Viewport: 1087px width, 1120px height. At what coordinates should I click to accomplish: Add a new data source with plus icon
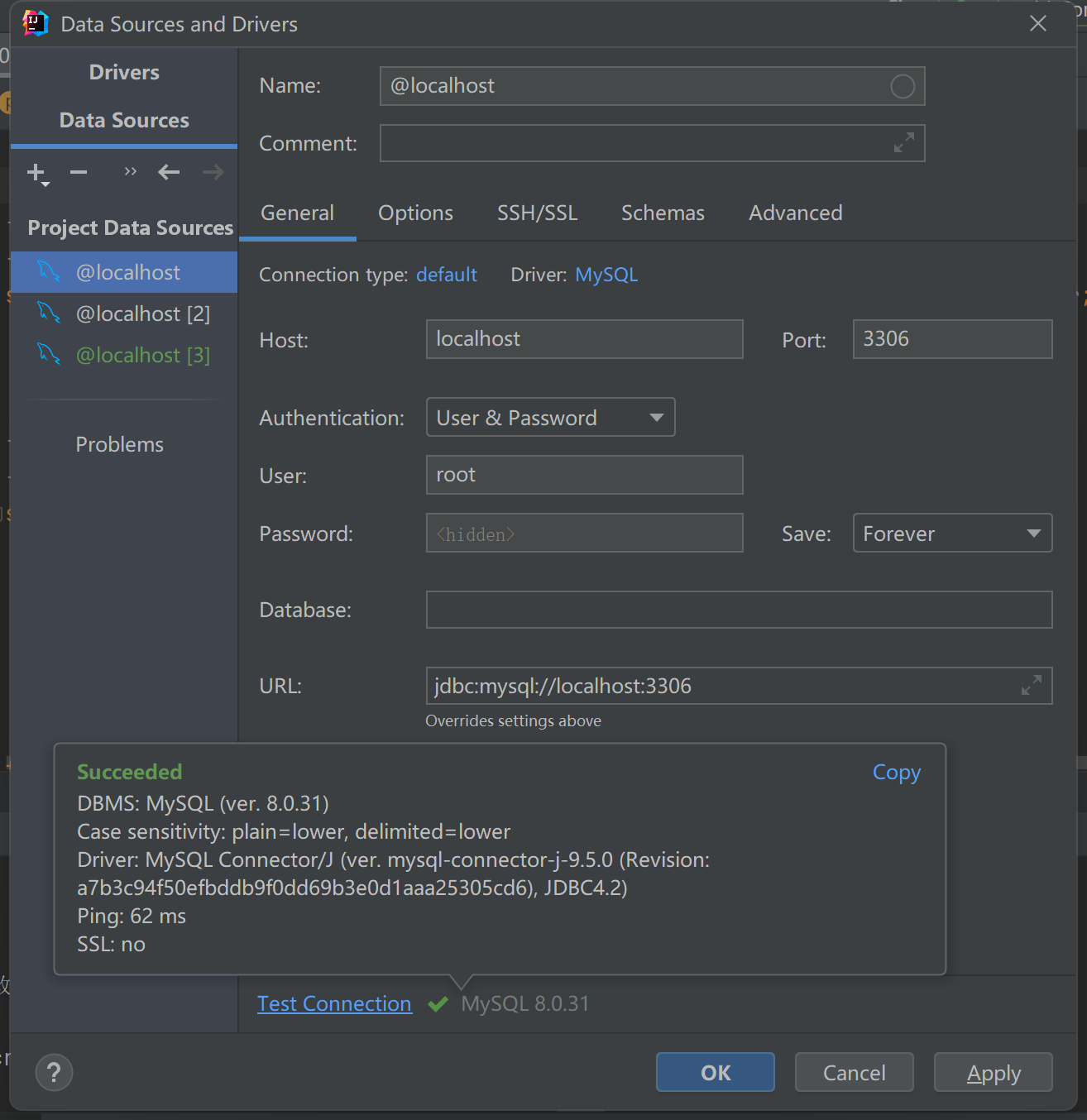coord(37,173)
